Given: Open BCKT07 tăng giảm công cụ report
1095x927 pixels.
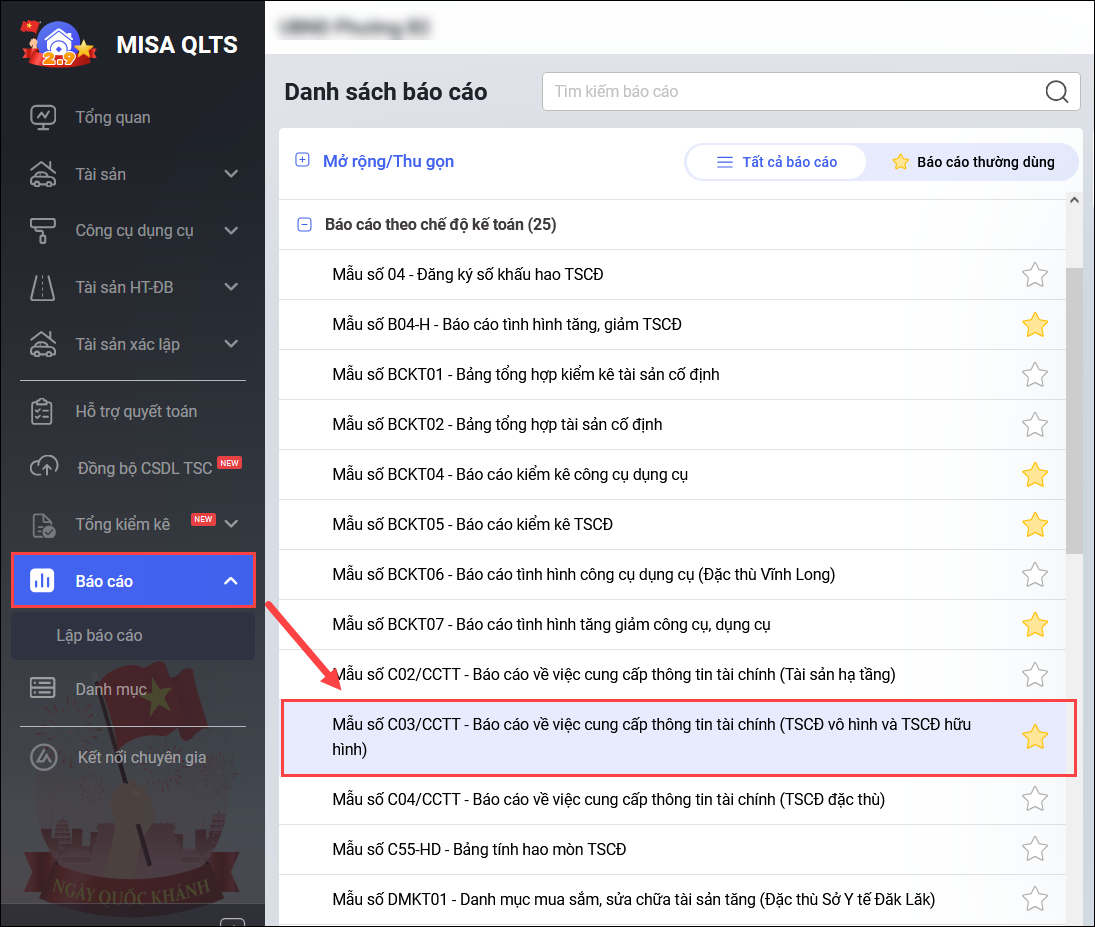Looking at the screenshot, I should pyautogui.click(x=552, y=625).
